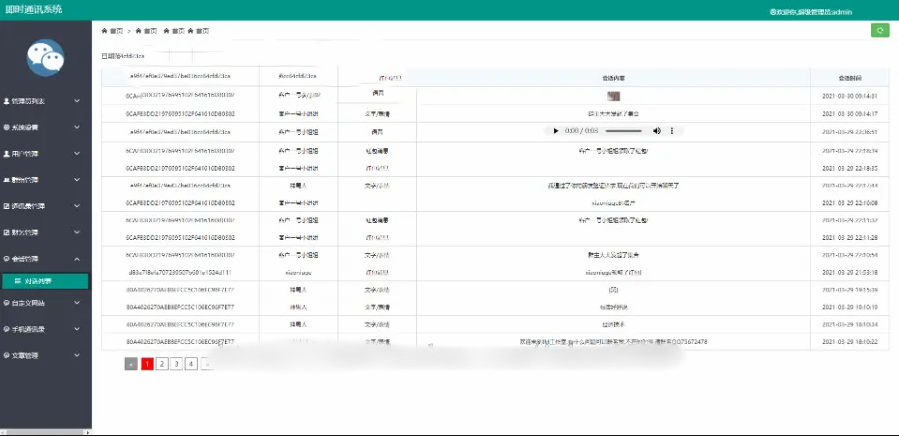
Task: Go to page 3 in pagination
Action: click(x=177, y=364)
